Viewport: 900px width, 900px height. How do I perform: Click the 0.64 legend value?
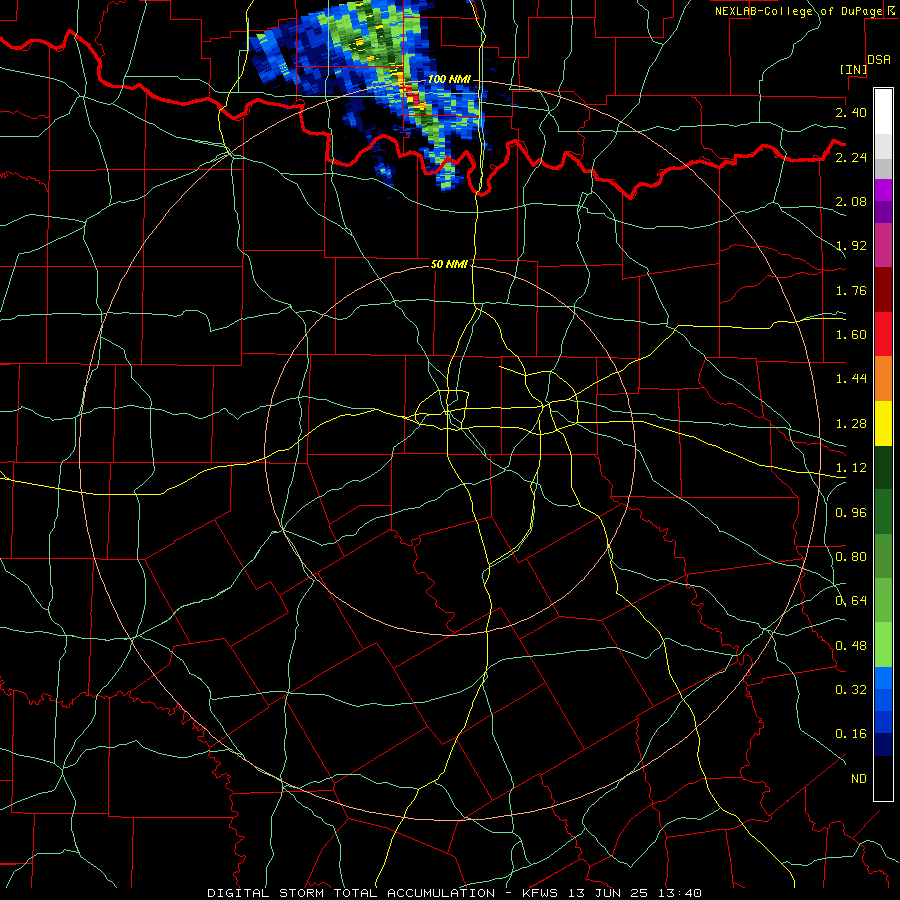tap(851, 601)
